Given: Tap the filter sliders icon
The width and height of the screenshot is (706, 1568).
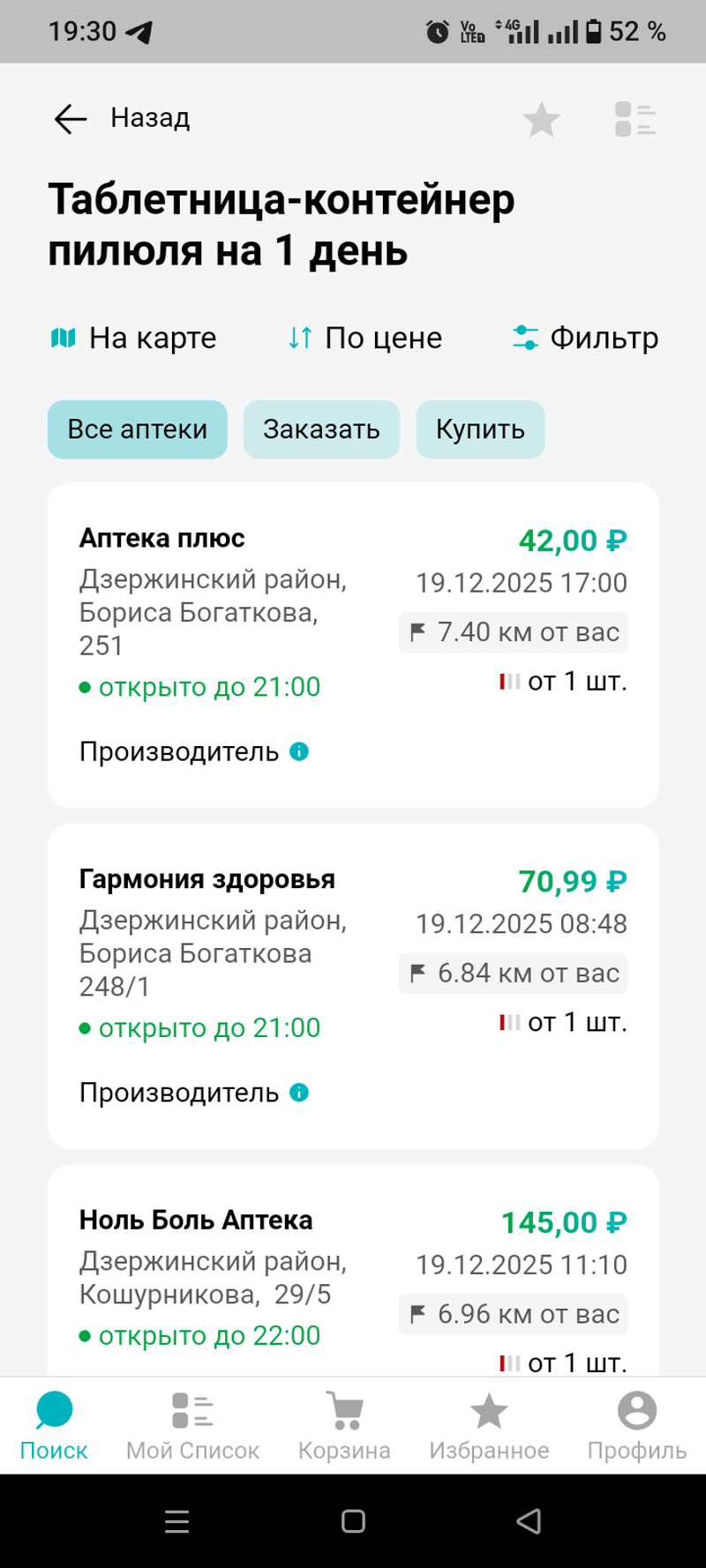Looking at the screenshot, I should [526, 338].
